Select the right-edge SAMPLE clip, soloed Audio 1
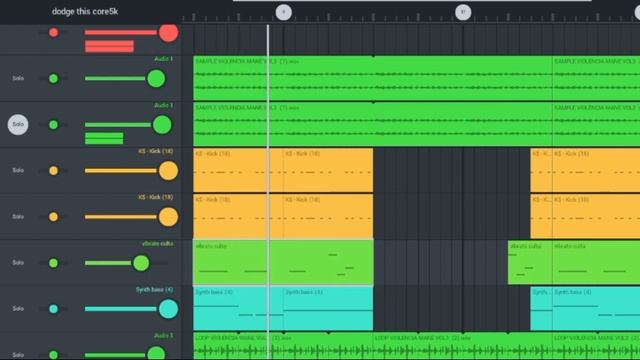 596,124
